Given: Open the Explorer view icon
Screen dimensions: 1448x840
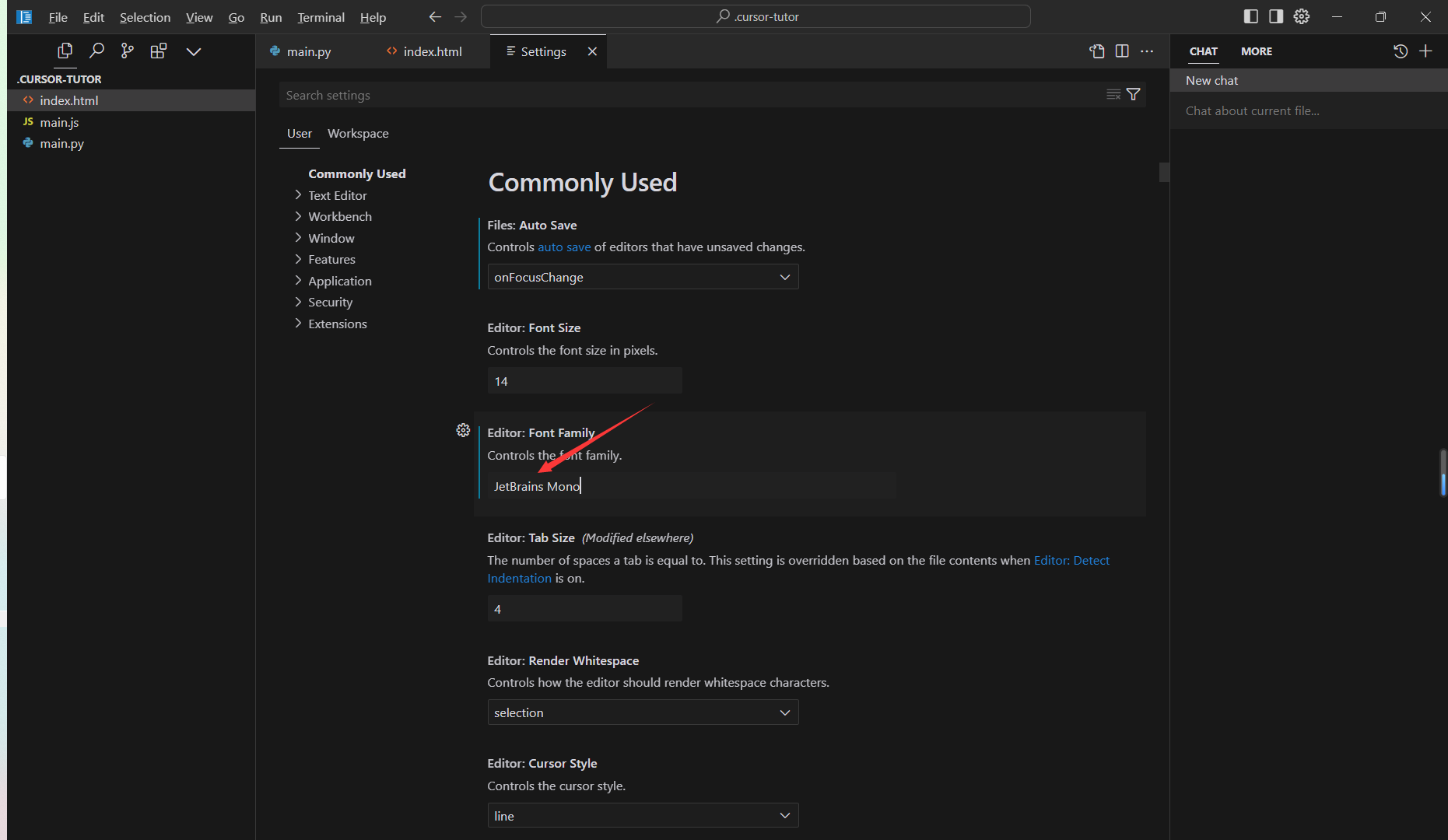Looking at the screenshot, I should [65, 51].
